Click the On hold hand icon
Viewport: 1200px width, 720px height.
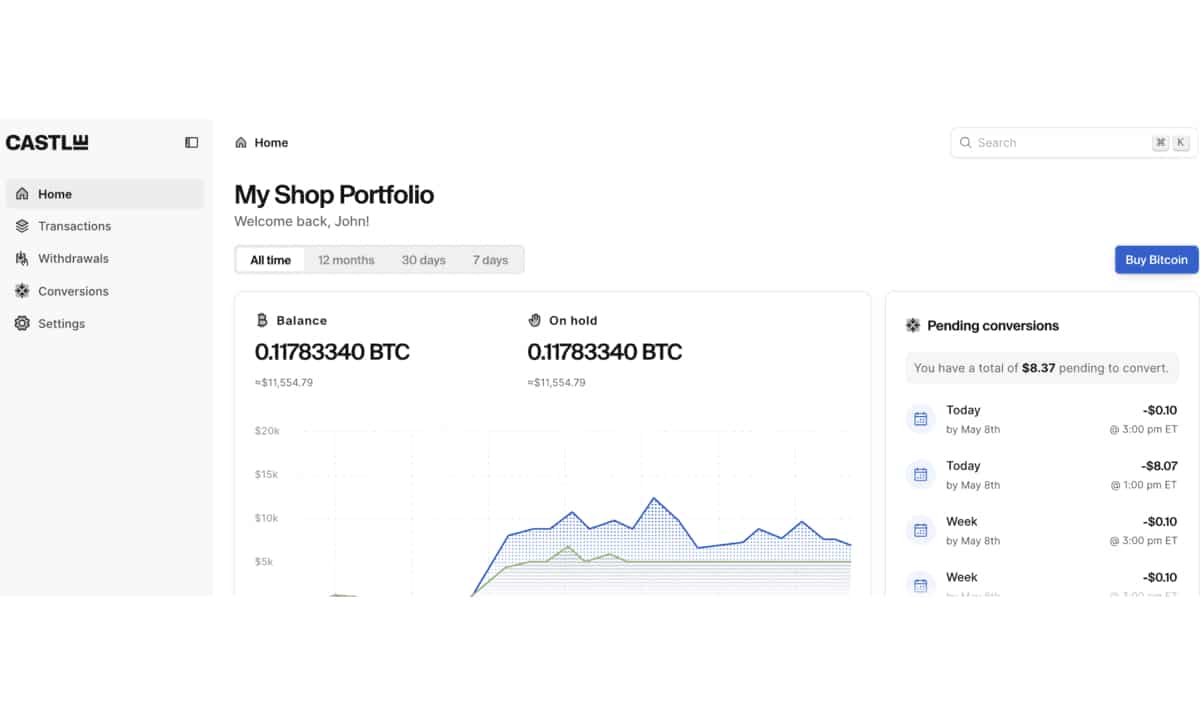[534, 321]
